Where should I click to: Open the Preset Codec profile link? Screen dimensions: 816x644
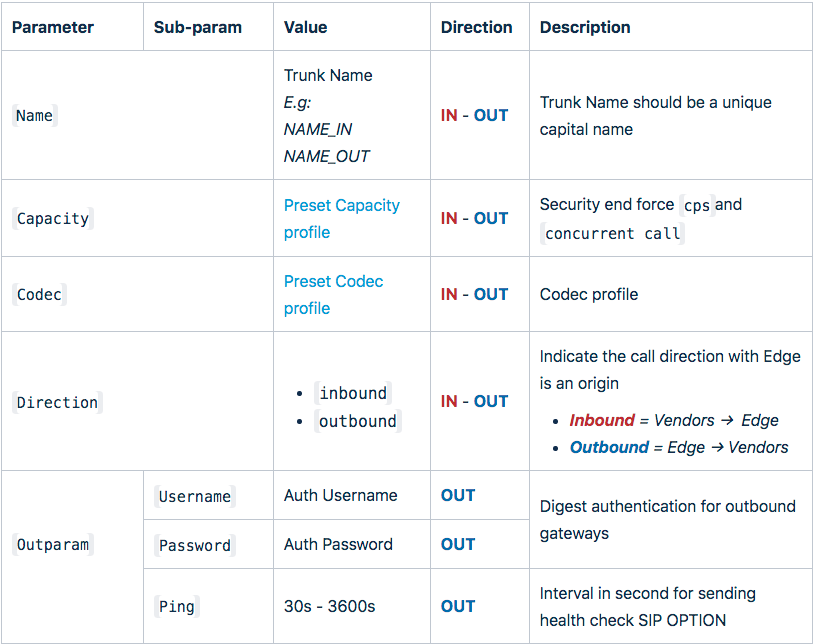click(333, 295)
